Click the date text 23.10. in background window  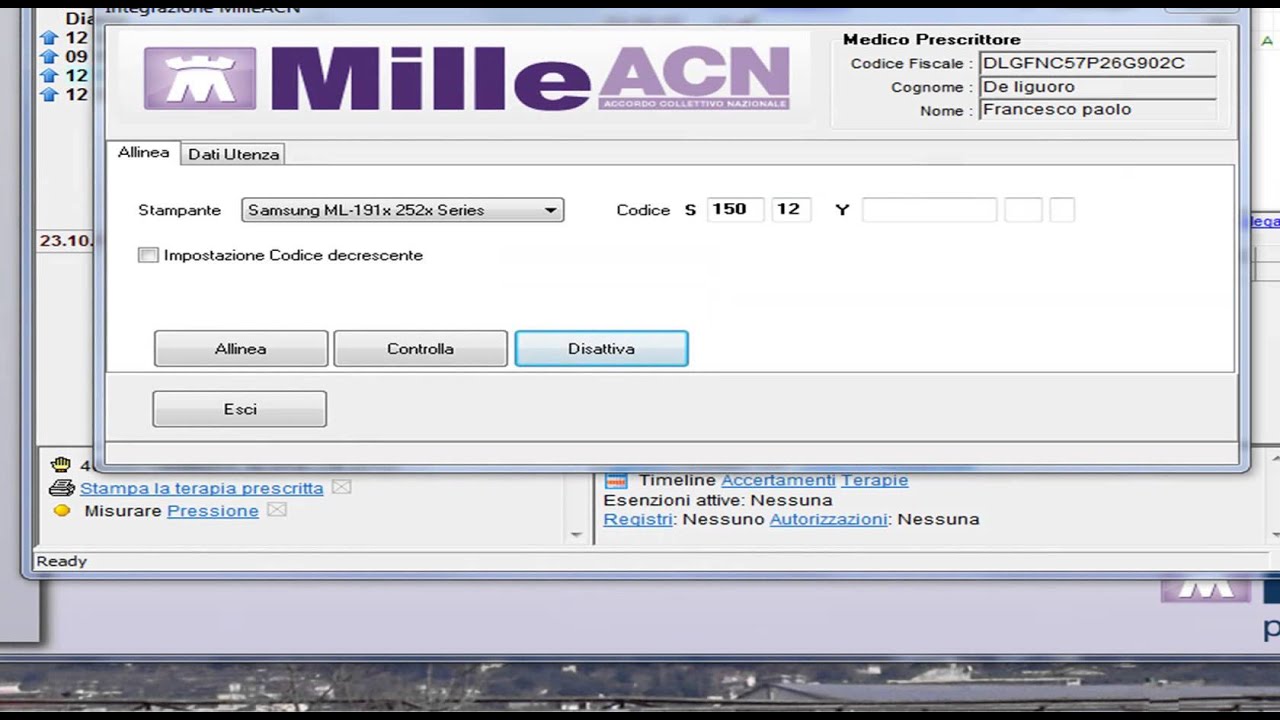[x=65, y=241]
